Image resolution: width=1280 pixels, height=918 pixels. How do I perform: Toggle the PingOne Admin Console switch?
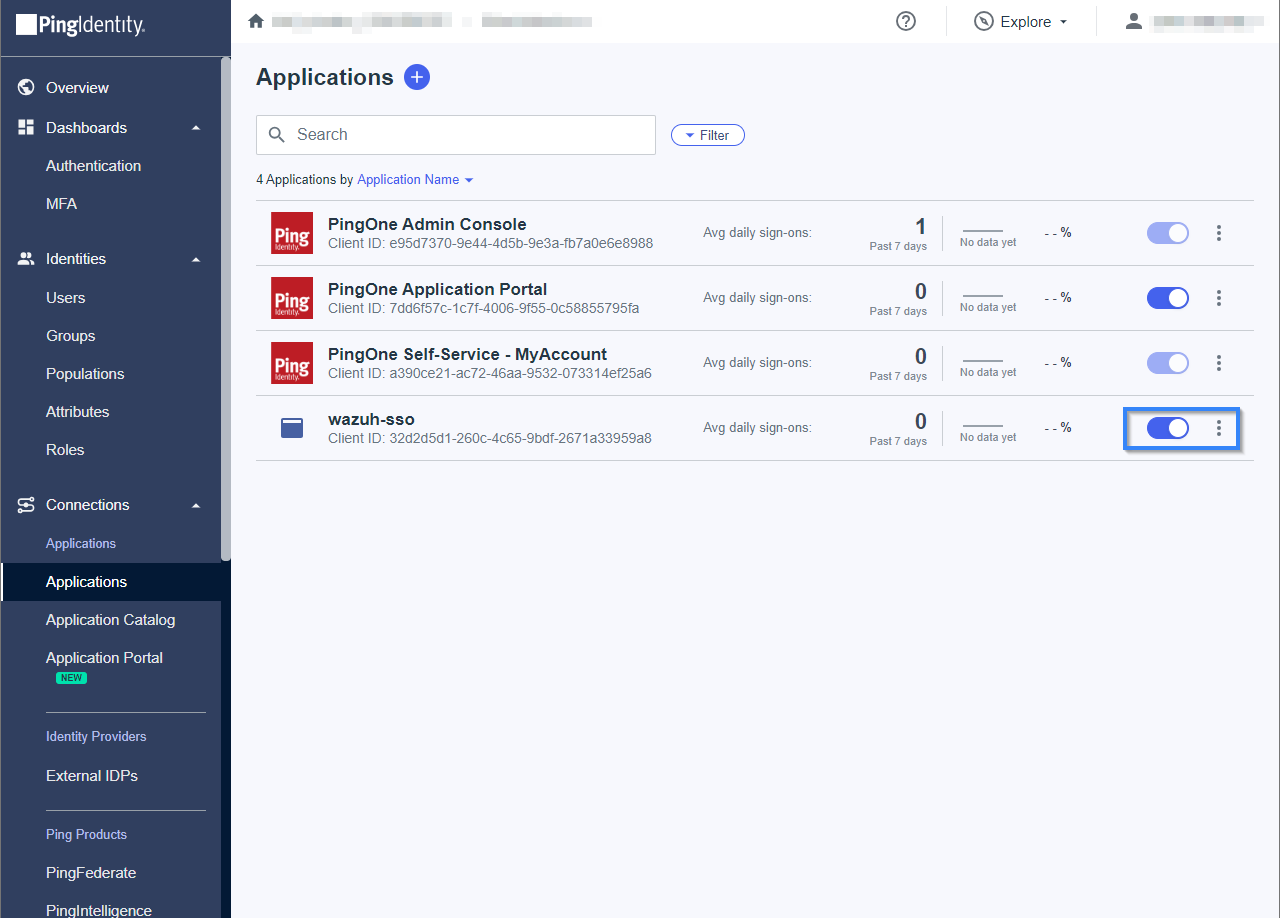click(1168, 233)
